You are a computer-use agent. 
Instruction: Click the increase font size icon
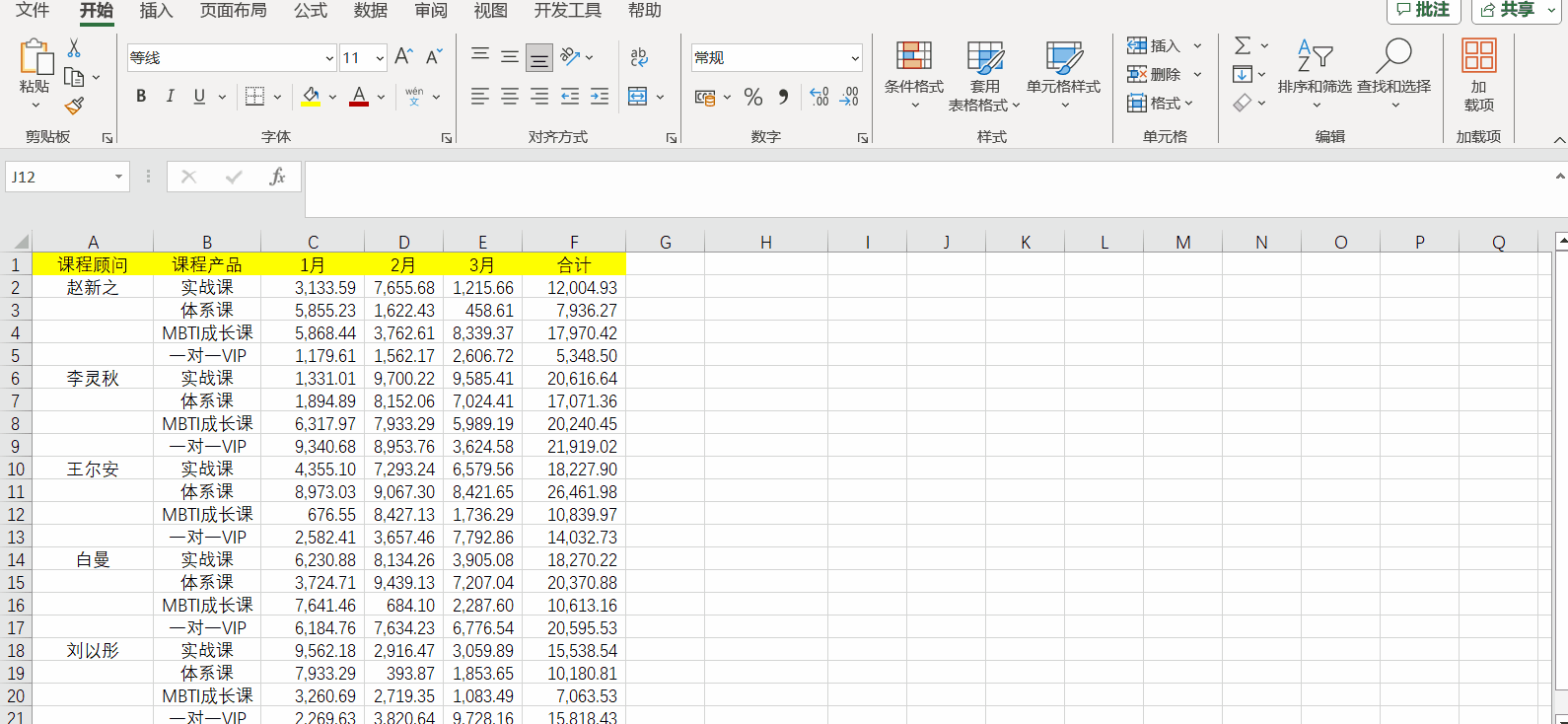tap(403, 57)
